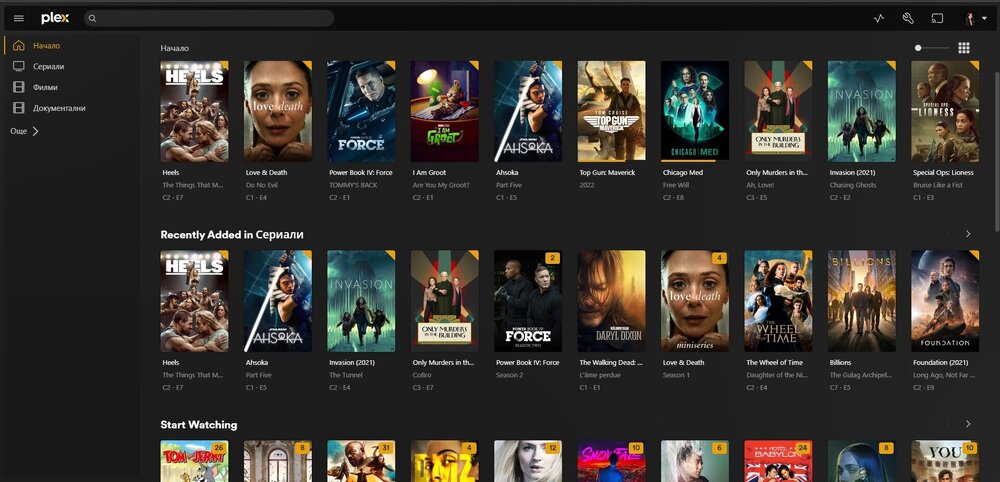The image size is (1000, 482).
Task: Open the Top Gun: Maverick poster
Action: (611, 111)
